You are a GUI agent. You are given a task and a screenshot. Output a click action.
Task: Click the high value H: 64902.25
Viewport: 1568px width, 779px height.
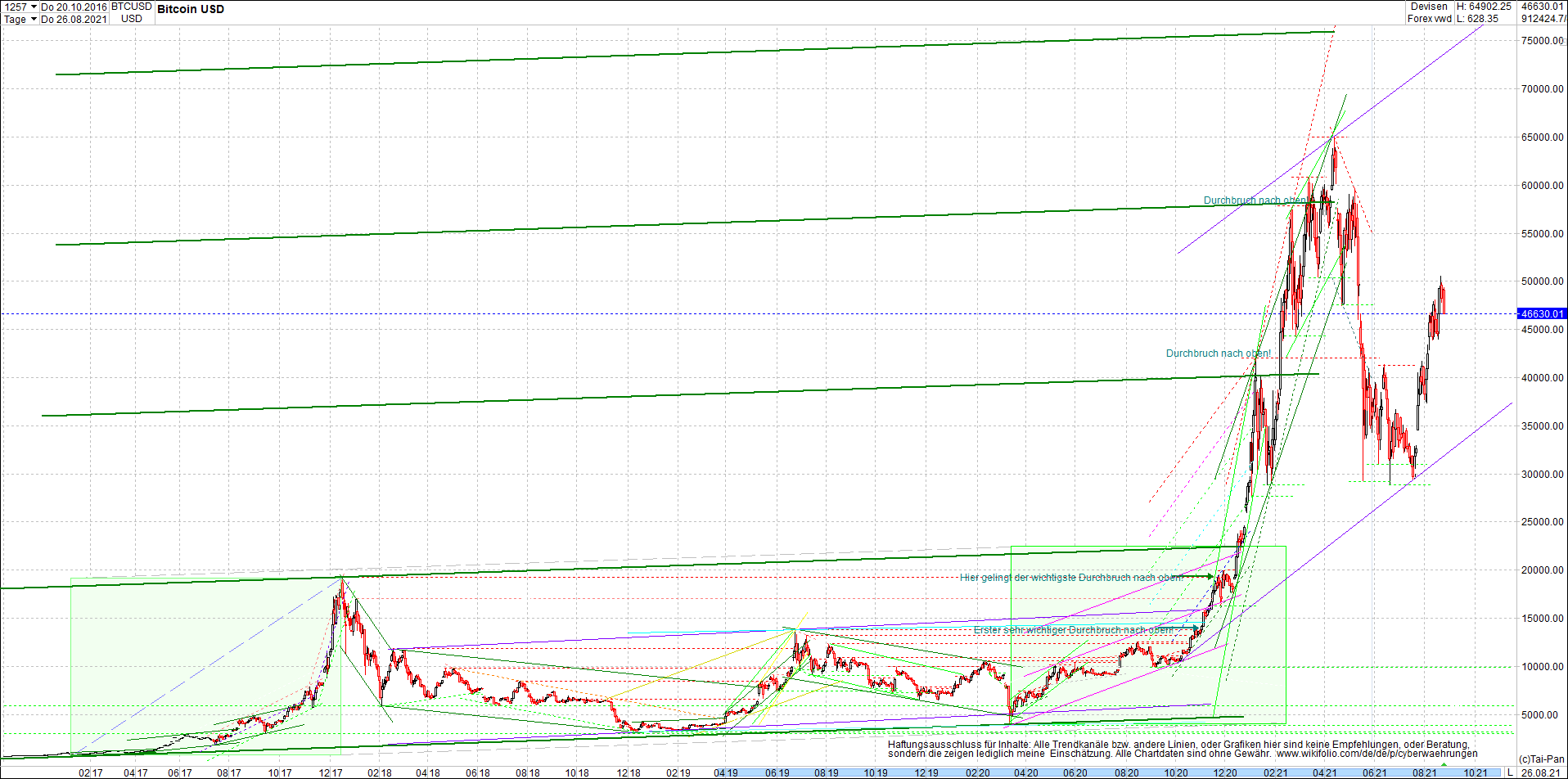pos(1484,7)
